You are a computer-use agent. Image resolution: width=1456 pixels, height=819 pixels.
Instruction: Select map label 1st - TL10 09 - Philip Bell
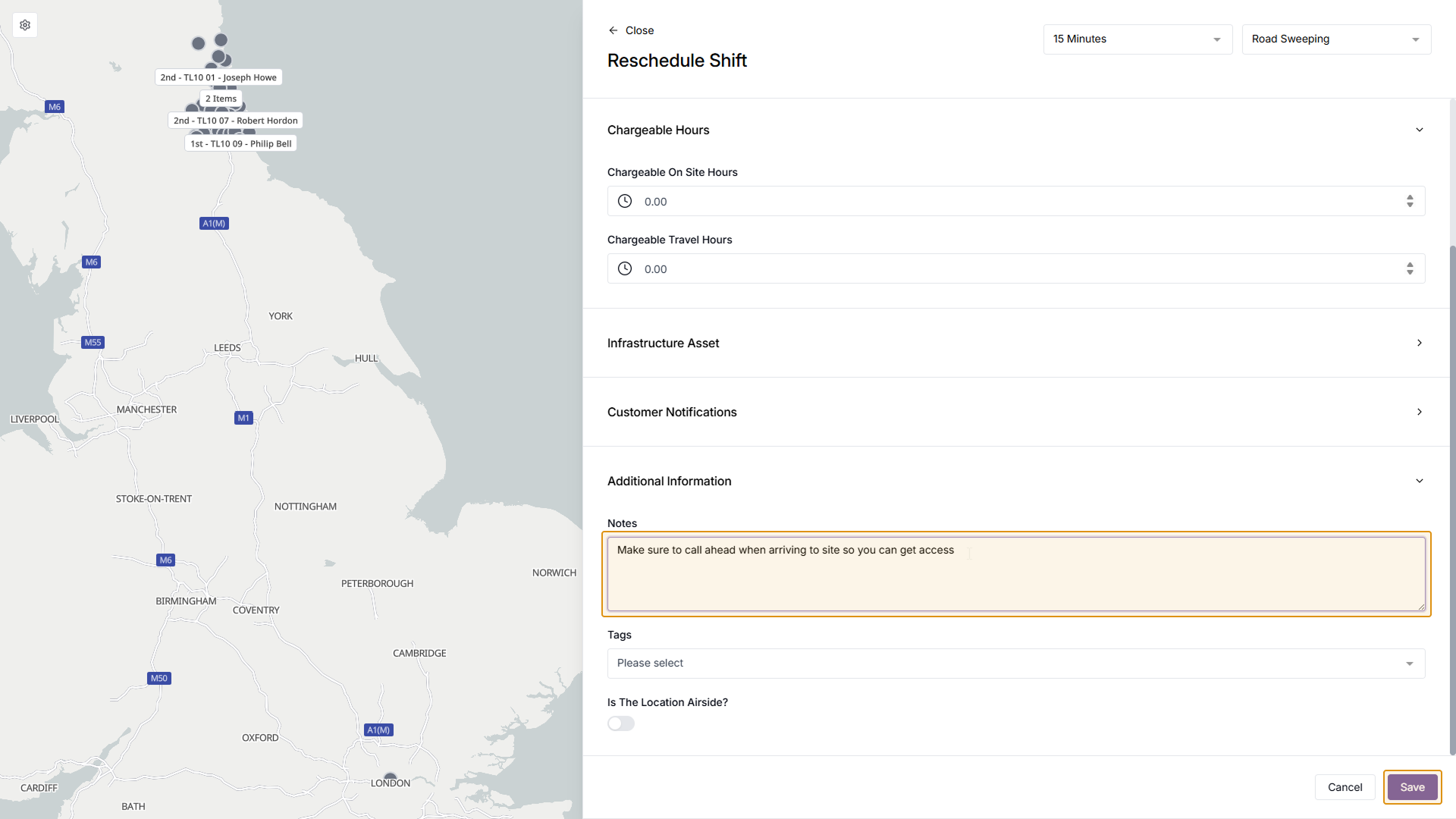[x=240, y=143]
